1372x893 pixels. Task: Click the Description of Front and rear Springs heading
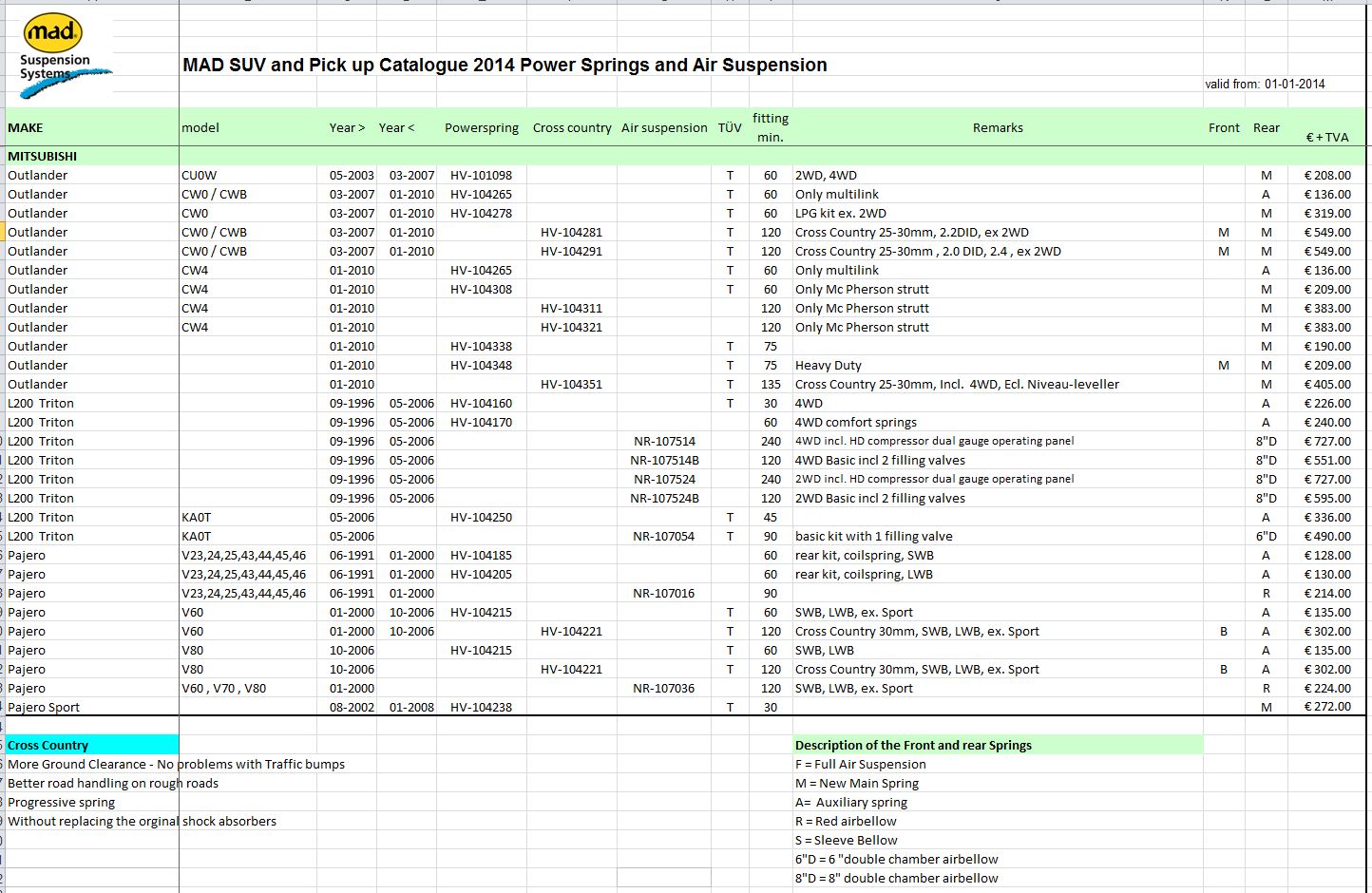click(913, 746)
